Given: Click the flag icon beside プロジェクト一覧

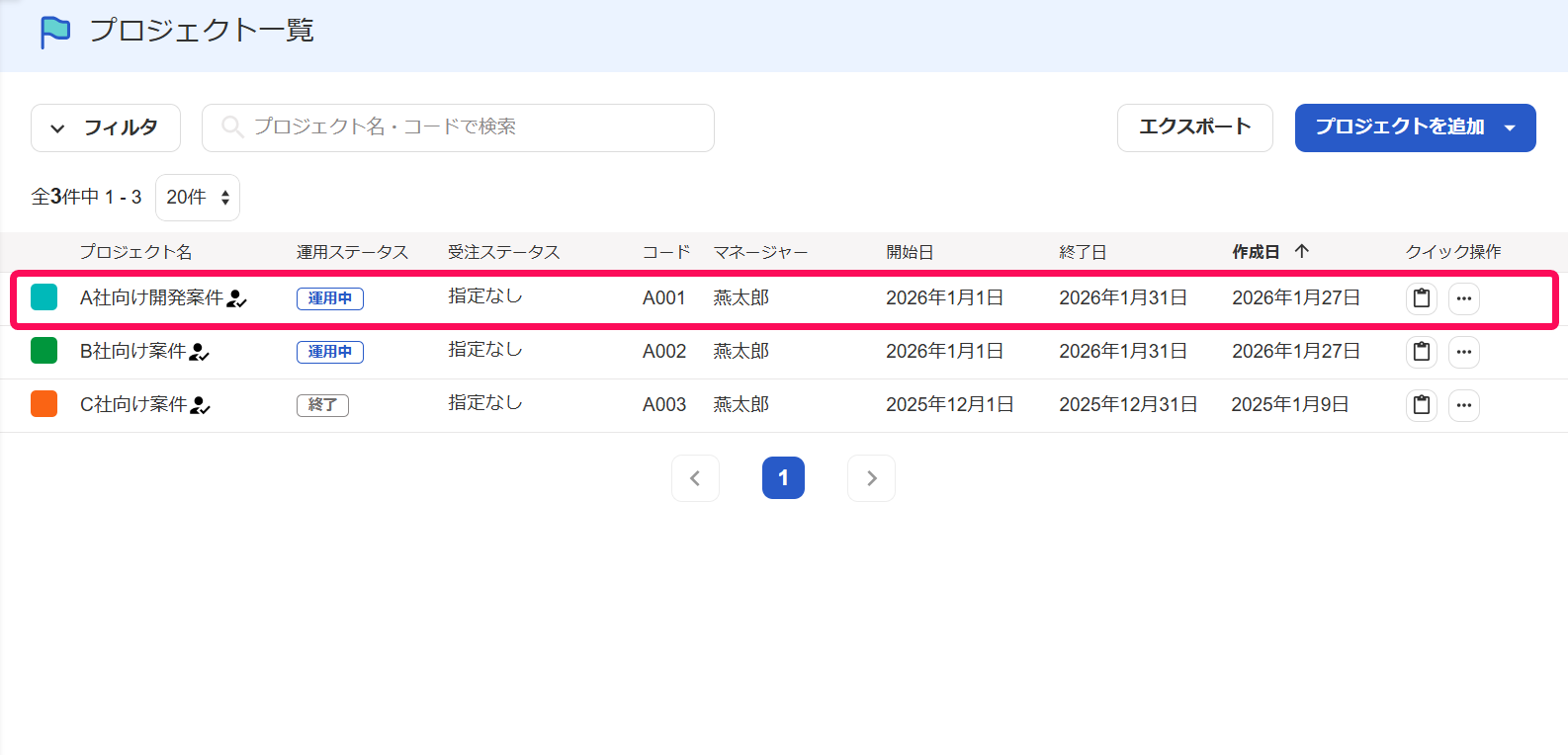Looking at the screenshot, I should pos(54,32).
